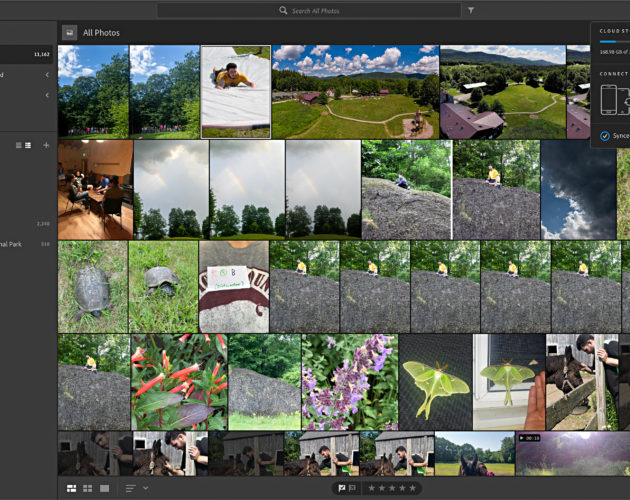Set rating to five stars
The height and width of the screenshot is (500, 630).
tap(413, 488)
